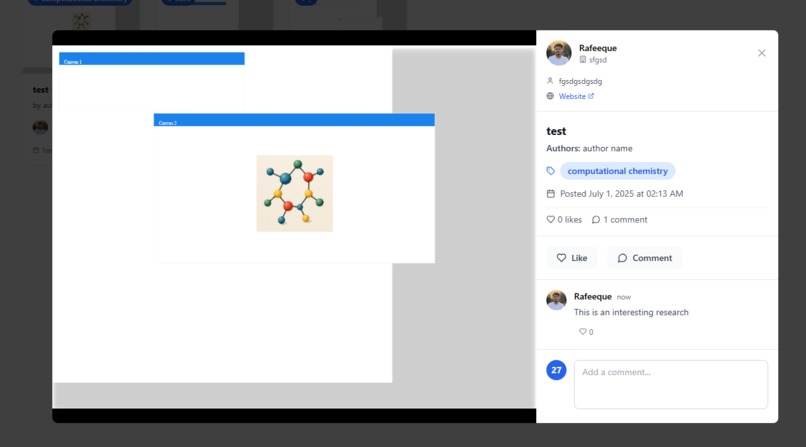Click the external link icon beside Website
Screen dimensions: 806x447
(591, 96)
